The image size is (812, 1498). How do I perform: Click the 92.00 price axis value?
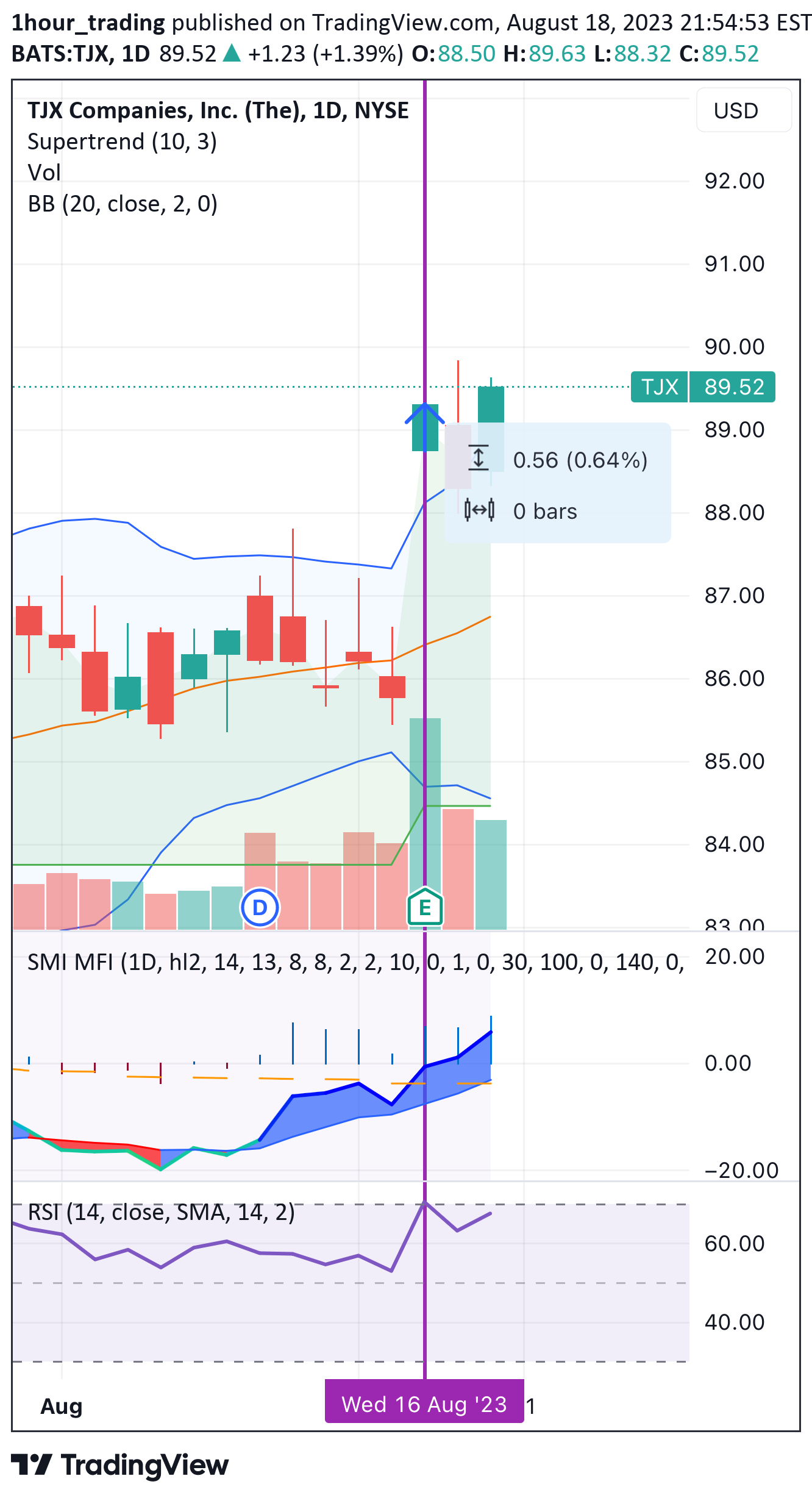point(734,181)
